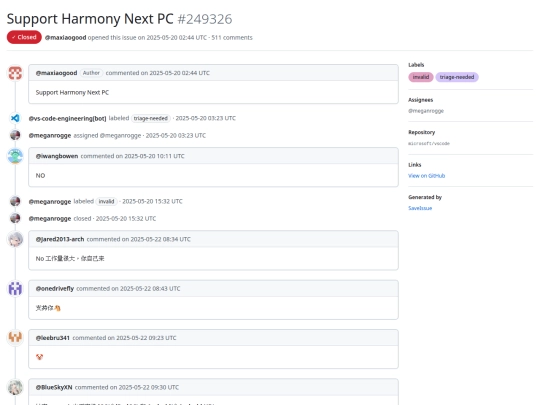Click the jared2013-arch avatar icon
This screenshot has height=405, width=540.
tap(15, 239)
